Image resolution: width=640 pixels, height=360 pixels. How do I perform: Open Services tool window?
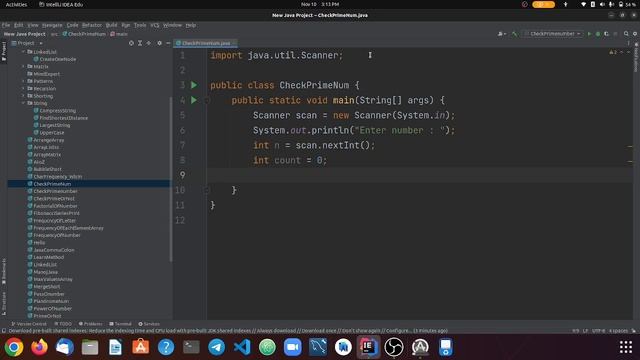(149, 324)
